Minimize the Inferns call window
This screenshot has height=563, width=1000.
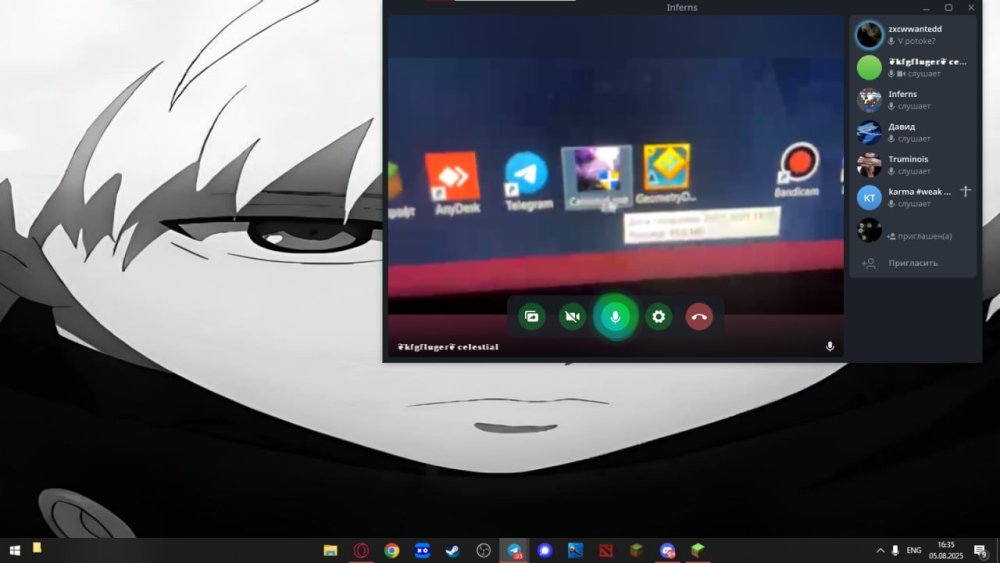pos(926,8)
